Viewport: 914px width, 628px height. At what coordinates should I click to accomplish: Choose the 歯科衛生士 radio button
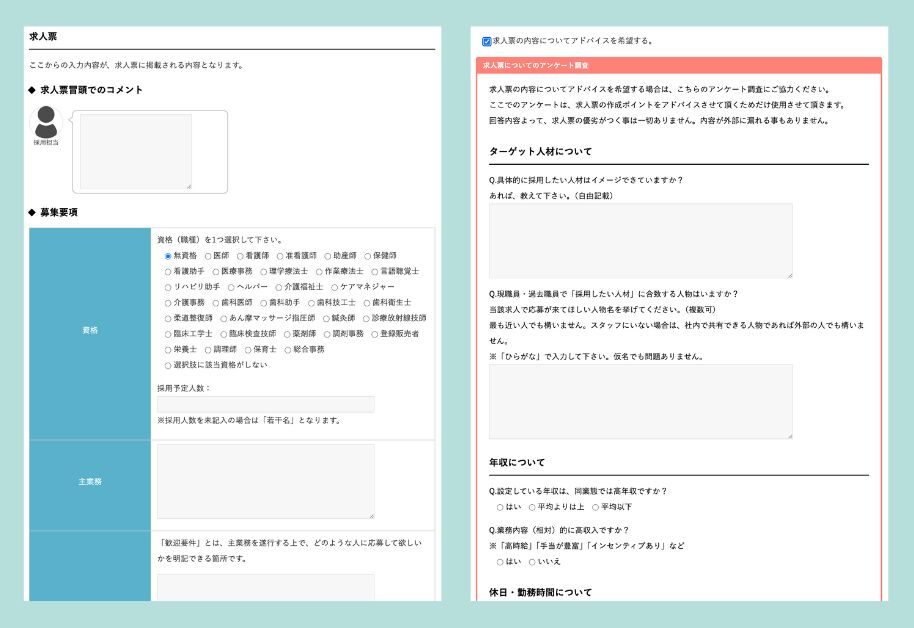click(366, 302)
